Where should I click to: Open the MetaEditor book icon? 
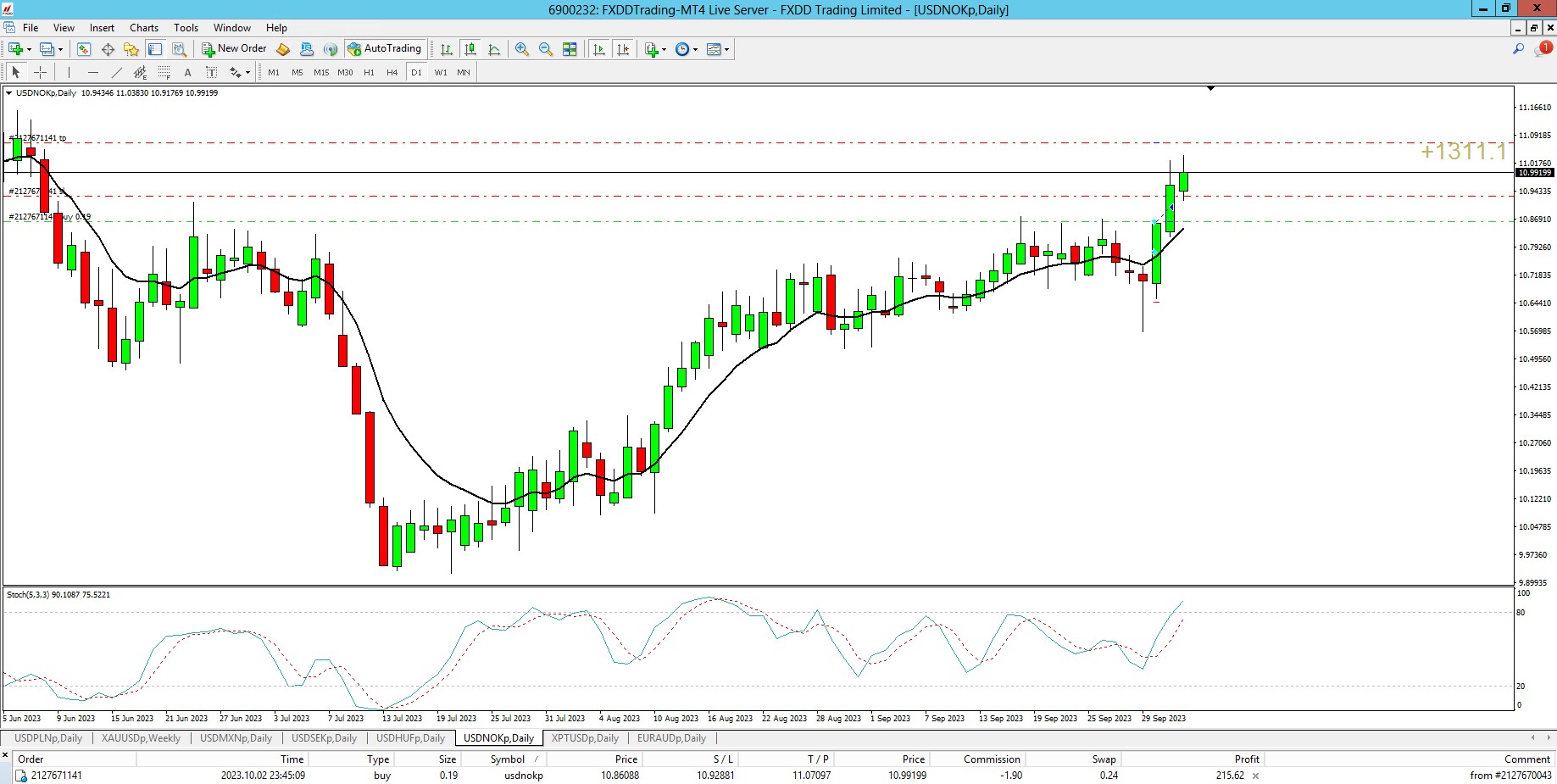283,49
